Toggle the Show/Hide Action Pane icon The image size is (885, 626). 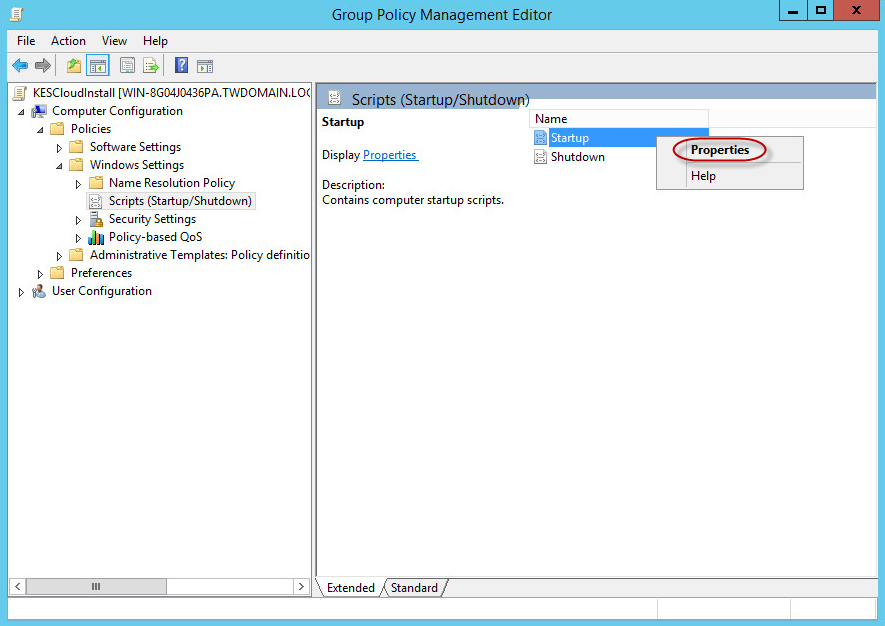point(205,65)
